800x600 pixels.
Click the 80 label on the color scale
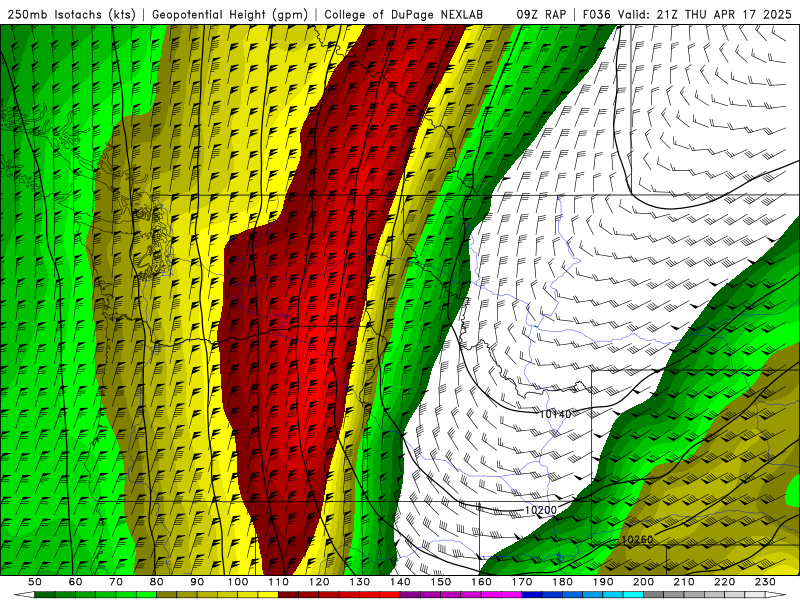[x=157, y=582]
